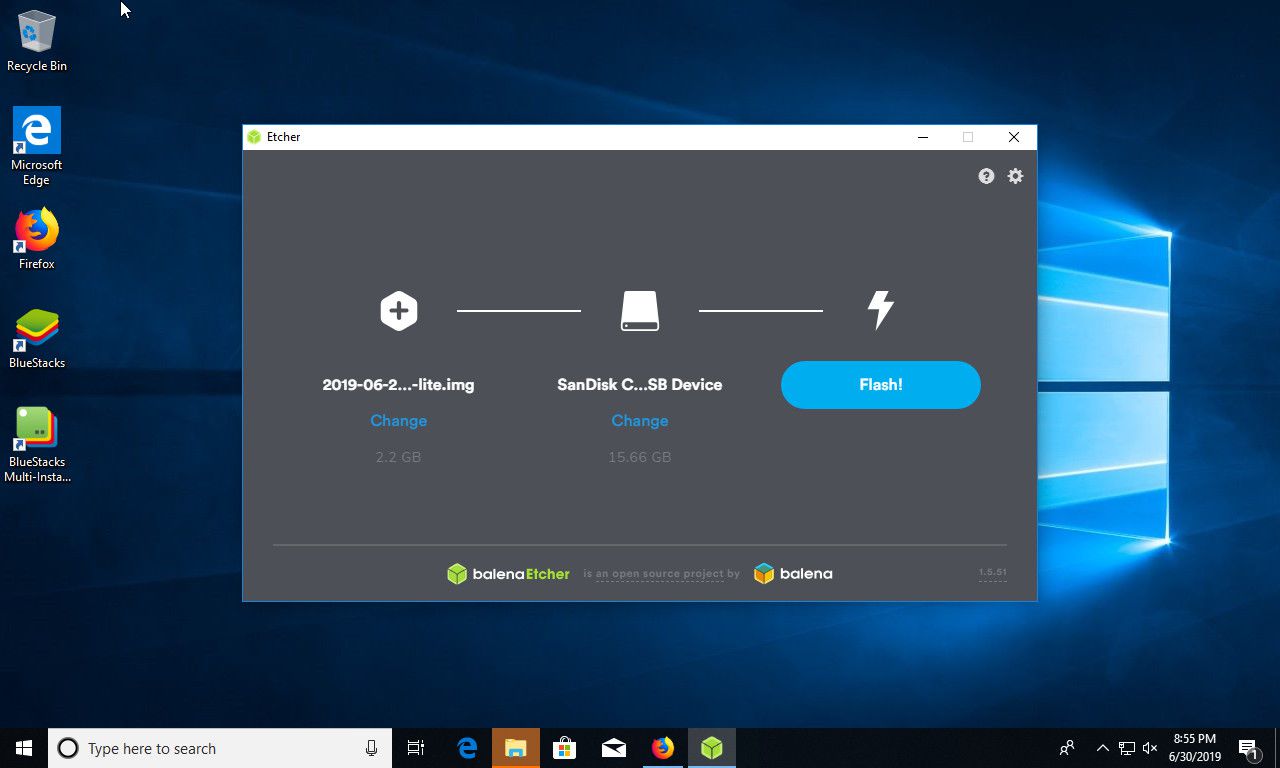Open Microsoft Store from the taskbar
The height and width of the screenshot is (768, 1280).
click(x=565, y=748)
